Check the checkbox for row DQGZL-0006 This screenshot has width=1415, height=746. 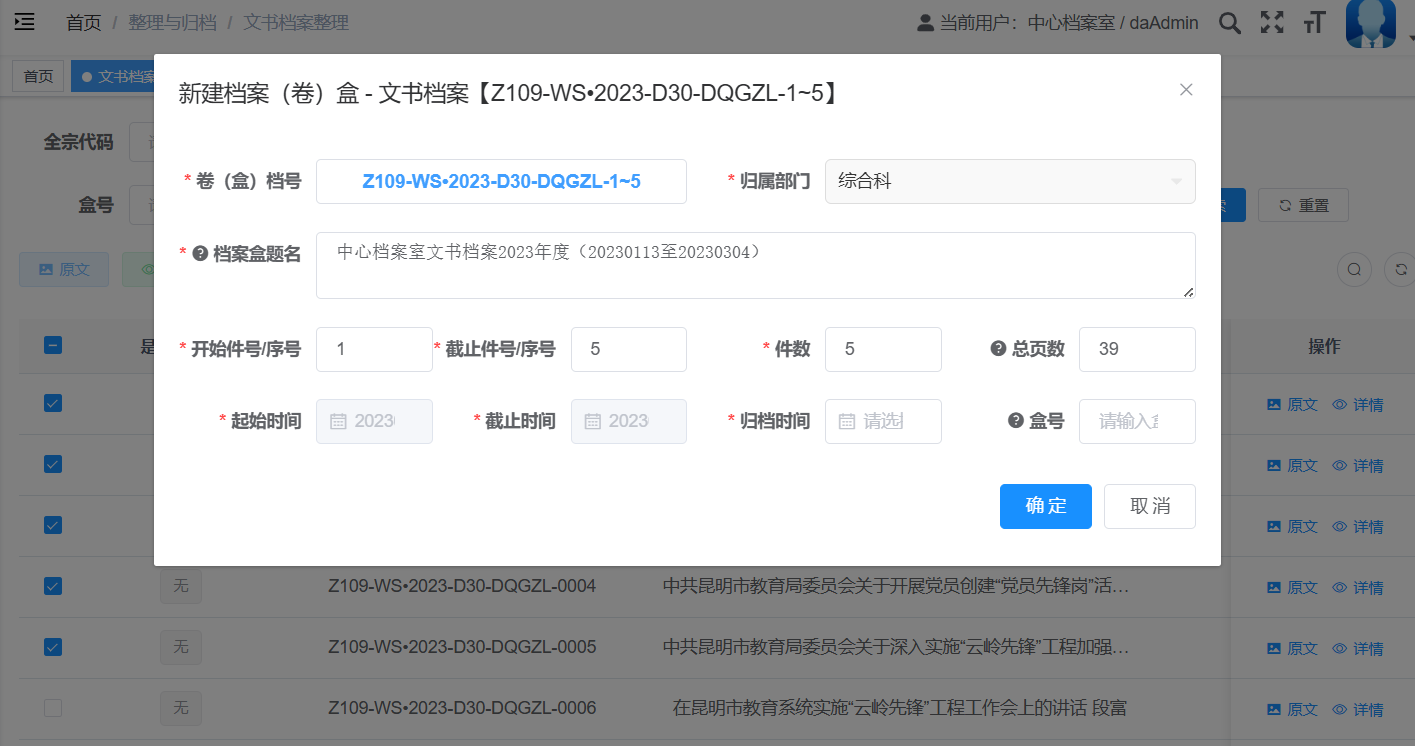pos(53,708)
